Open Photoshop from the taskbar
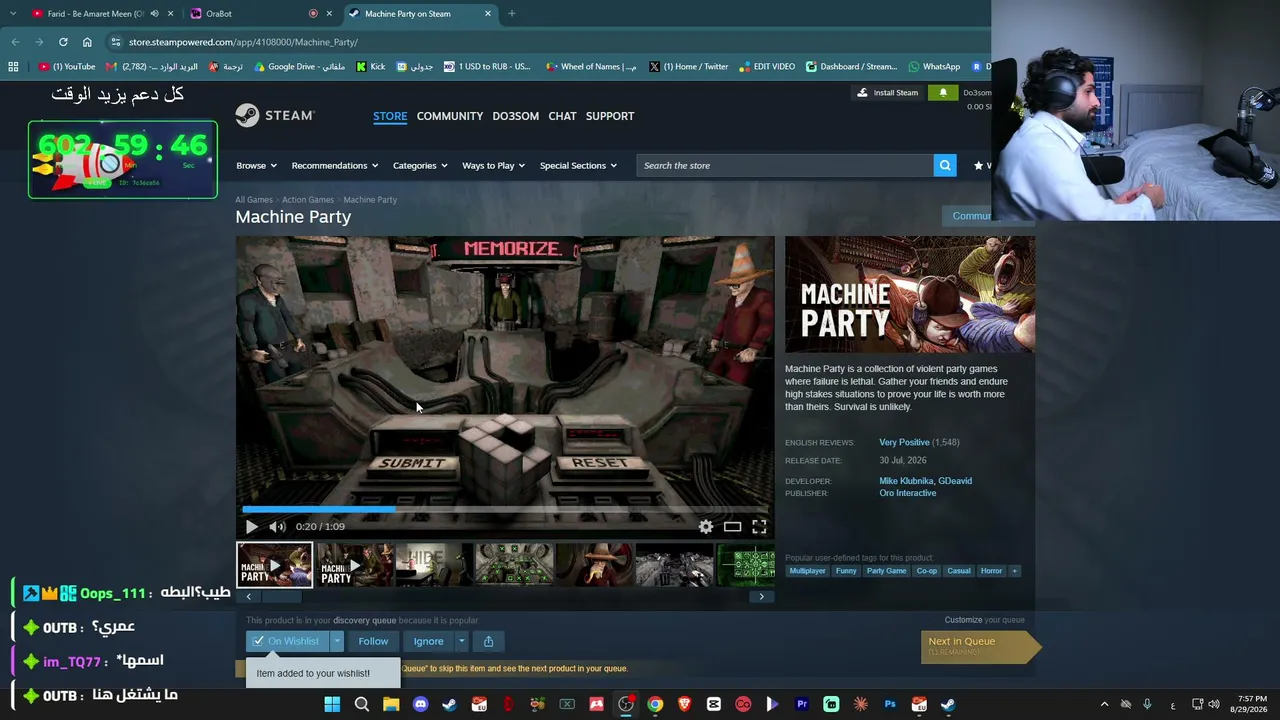1280x720 pixels. (890, 705)
